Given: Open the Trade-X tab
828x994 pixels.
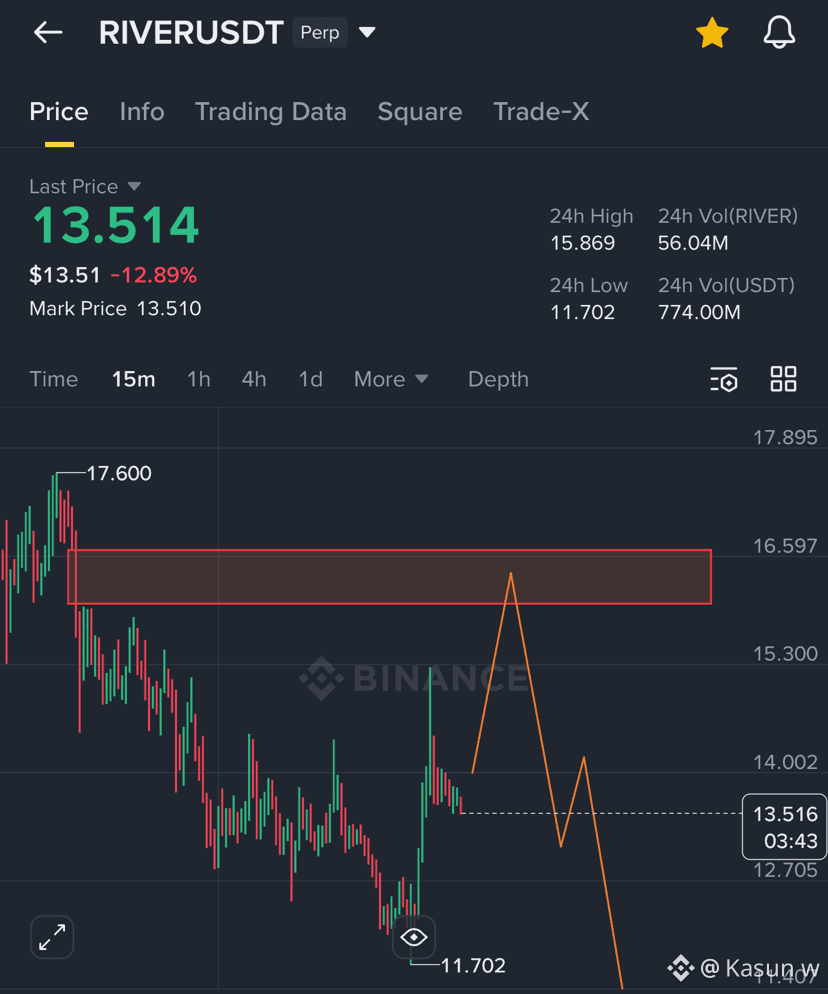Looking at the screenshot, I should tap(541, 112).
